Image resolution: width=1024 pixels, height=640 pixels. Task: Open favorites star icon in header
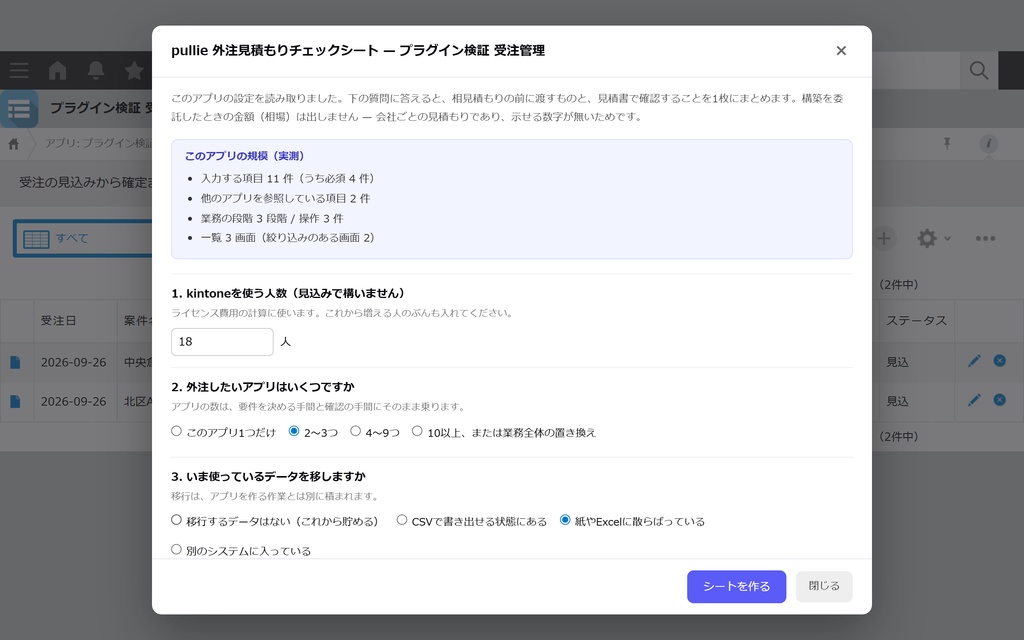tap(134, 71)
